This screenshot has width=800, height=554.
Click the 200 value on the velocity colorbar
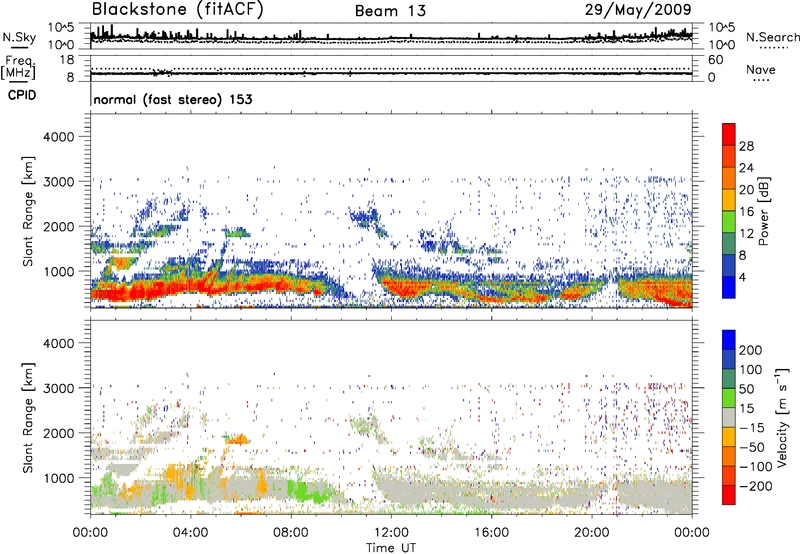click(751, 350)
